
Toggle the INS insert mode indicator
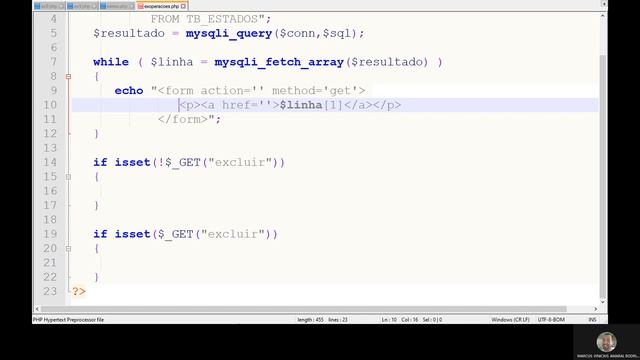592,320
